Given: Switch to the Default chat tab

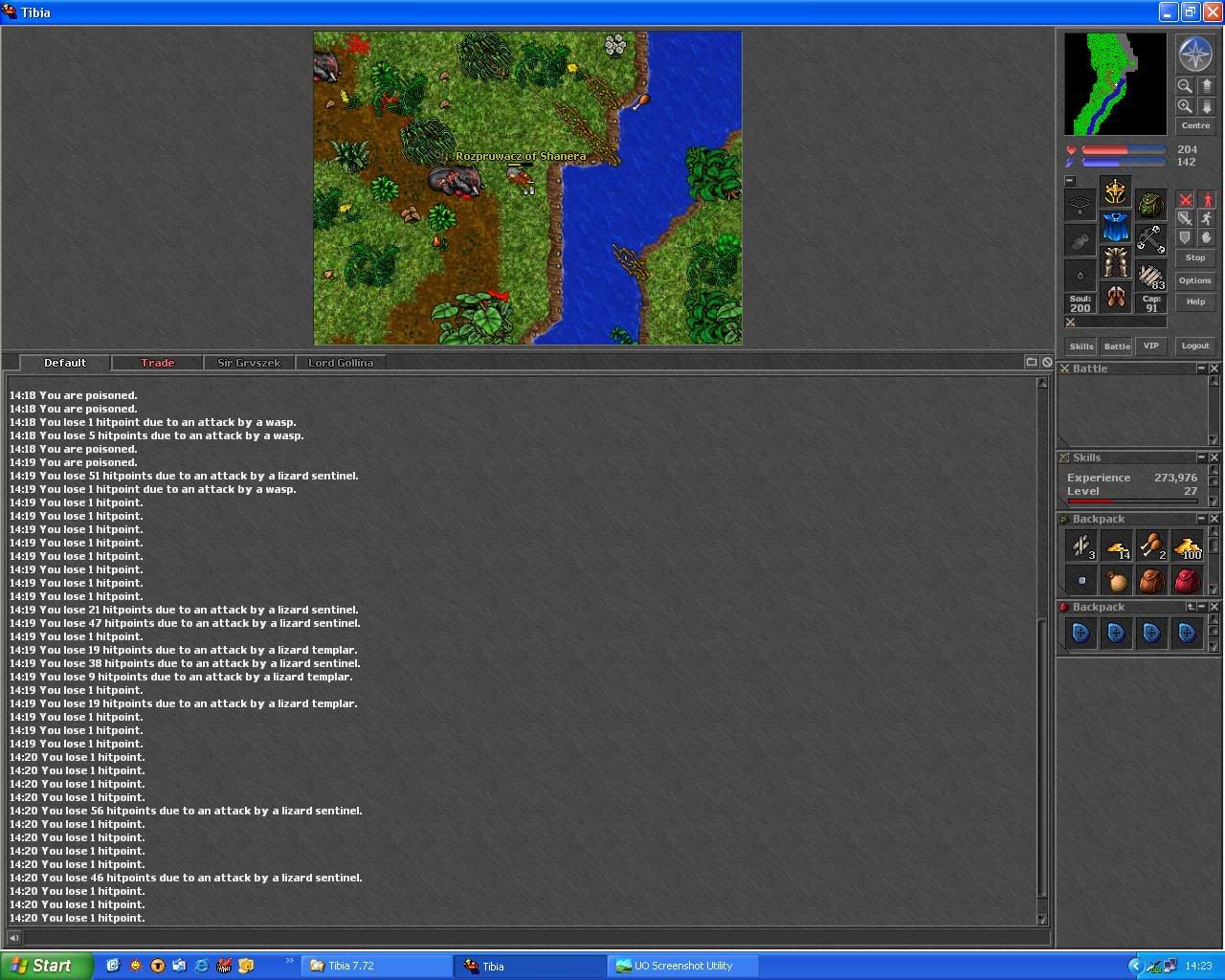Looking at the screenshot, I should [65, 363].
